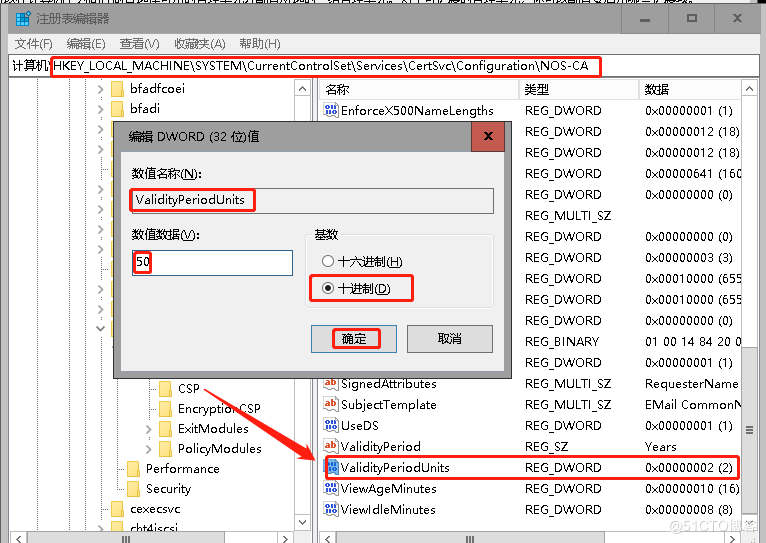Click the 取消 button in dialog
766x543 pixels.
449,338
